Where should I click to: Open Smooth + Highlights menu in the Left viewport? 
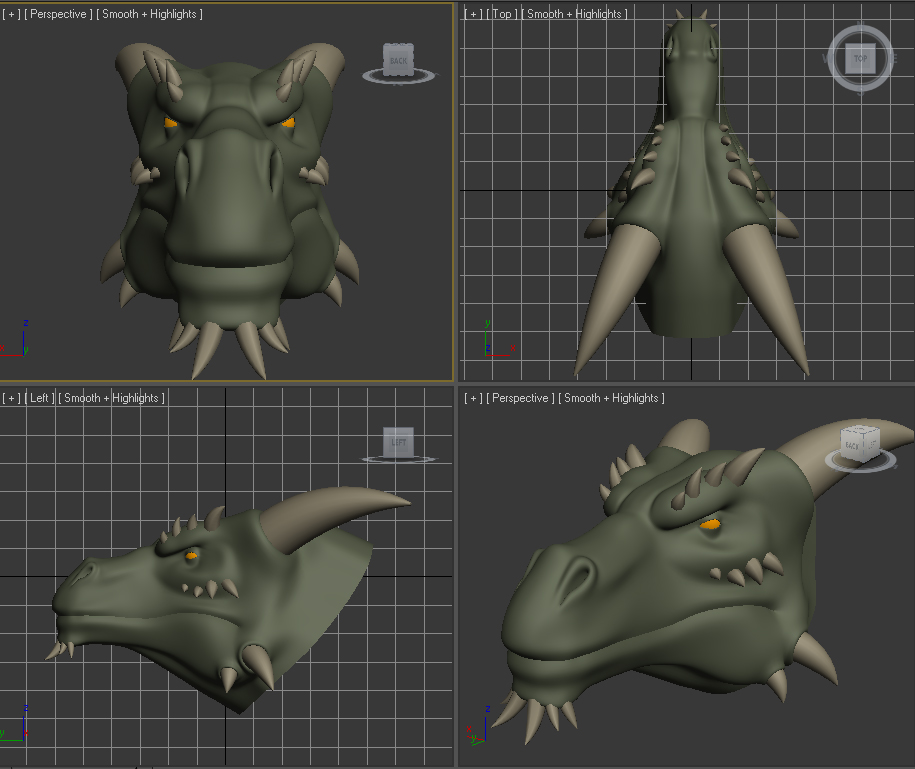point(111,398)
